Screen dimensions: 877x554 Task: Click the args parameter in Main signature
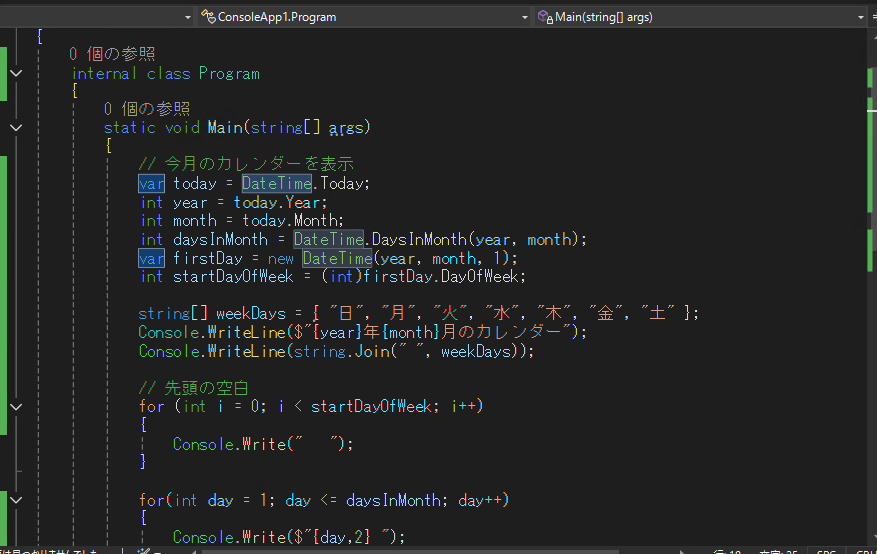346,127
